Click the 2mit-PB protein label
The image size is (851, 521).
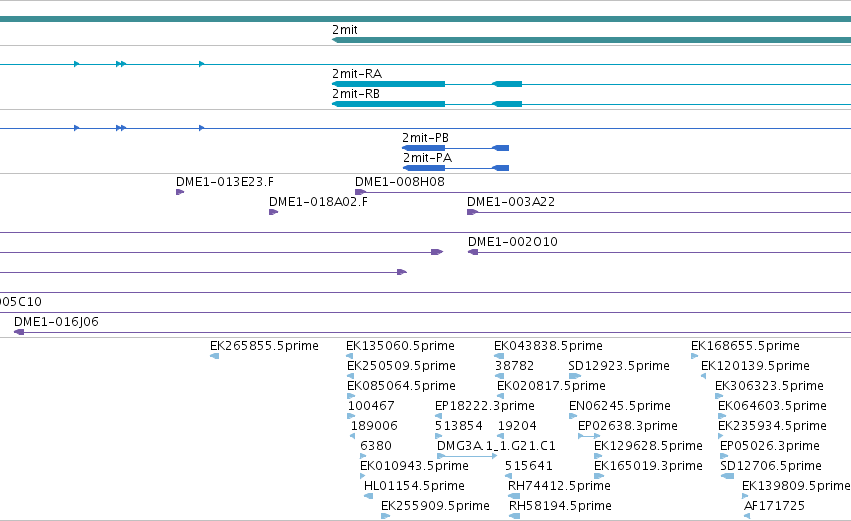[426, 138]
